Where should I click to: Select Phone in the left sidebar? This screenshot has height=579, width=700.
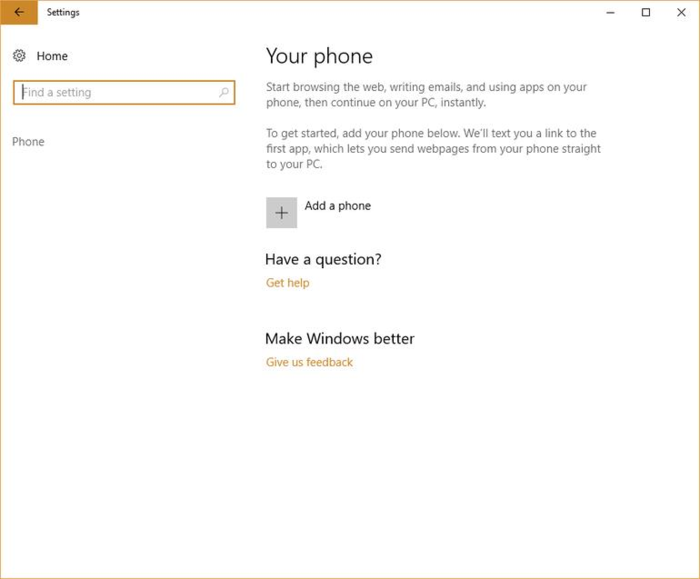(28, 142)
